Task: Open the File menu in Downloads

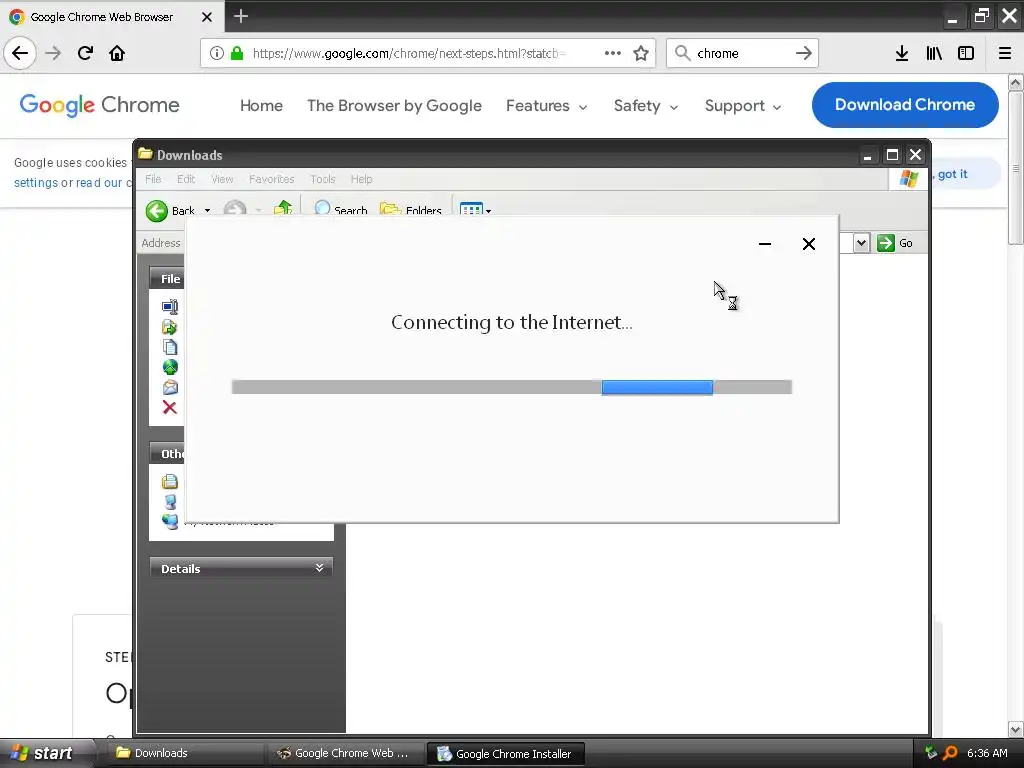Action: pyautogui.click(x=153, y=179)
